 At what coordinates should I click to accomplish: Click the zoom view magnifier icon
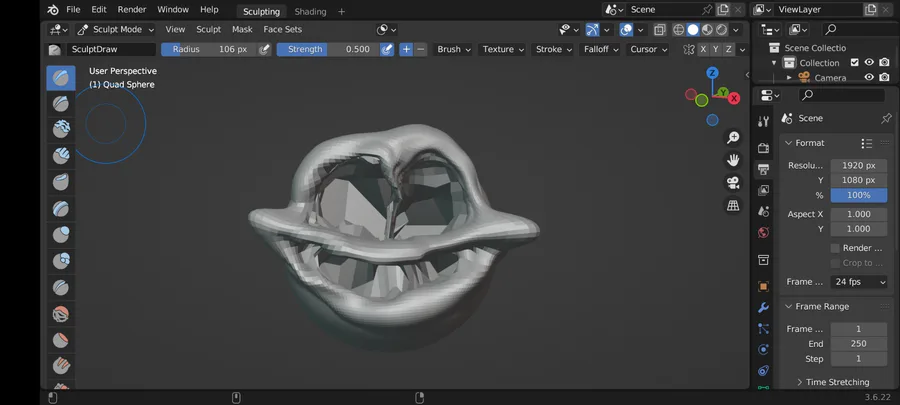pyautogui.click(x=733, y=137)
